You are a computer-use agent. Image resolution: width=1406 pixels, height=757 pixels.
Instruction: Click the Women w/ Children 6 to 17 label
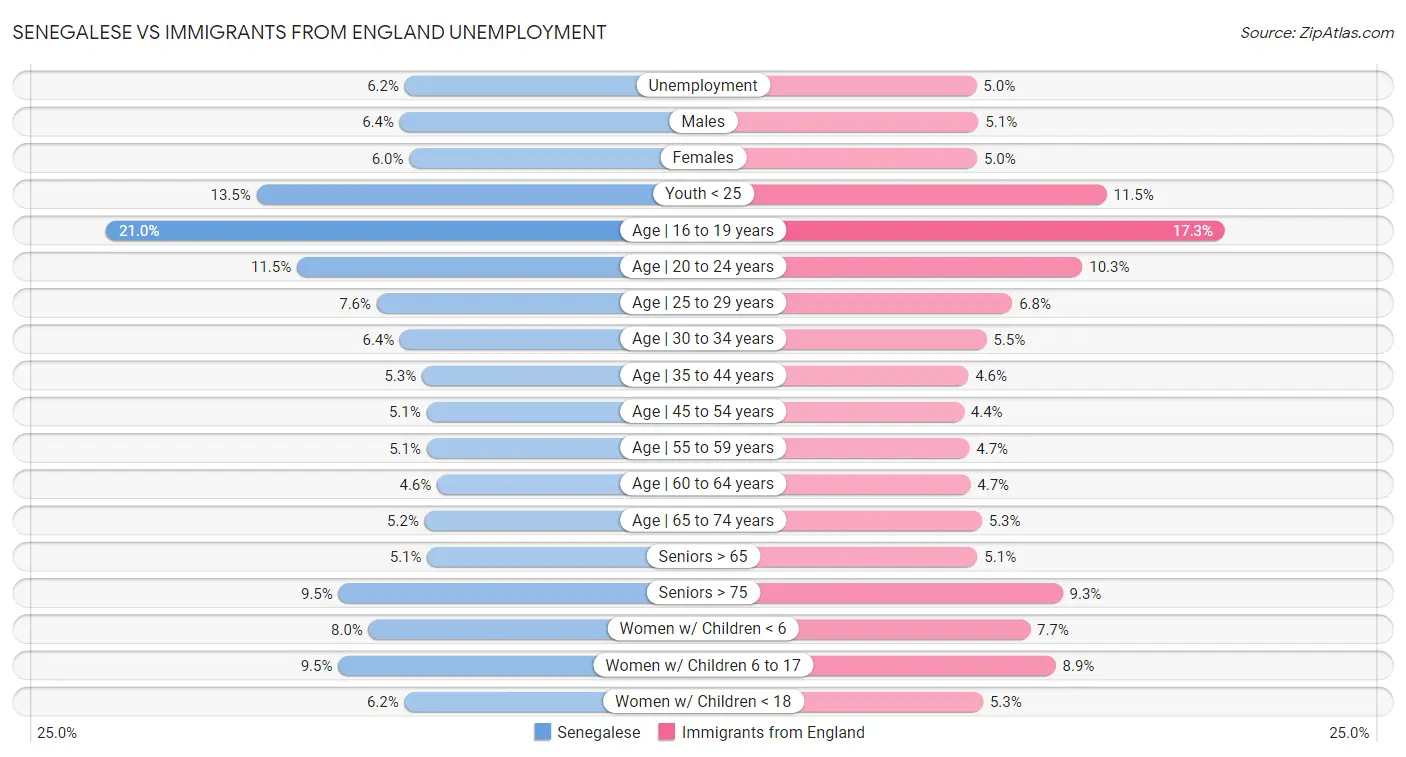tap(703, 665)
